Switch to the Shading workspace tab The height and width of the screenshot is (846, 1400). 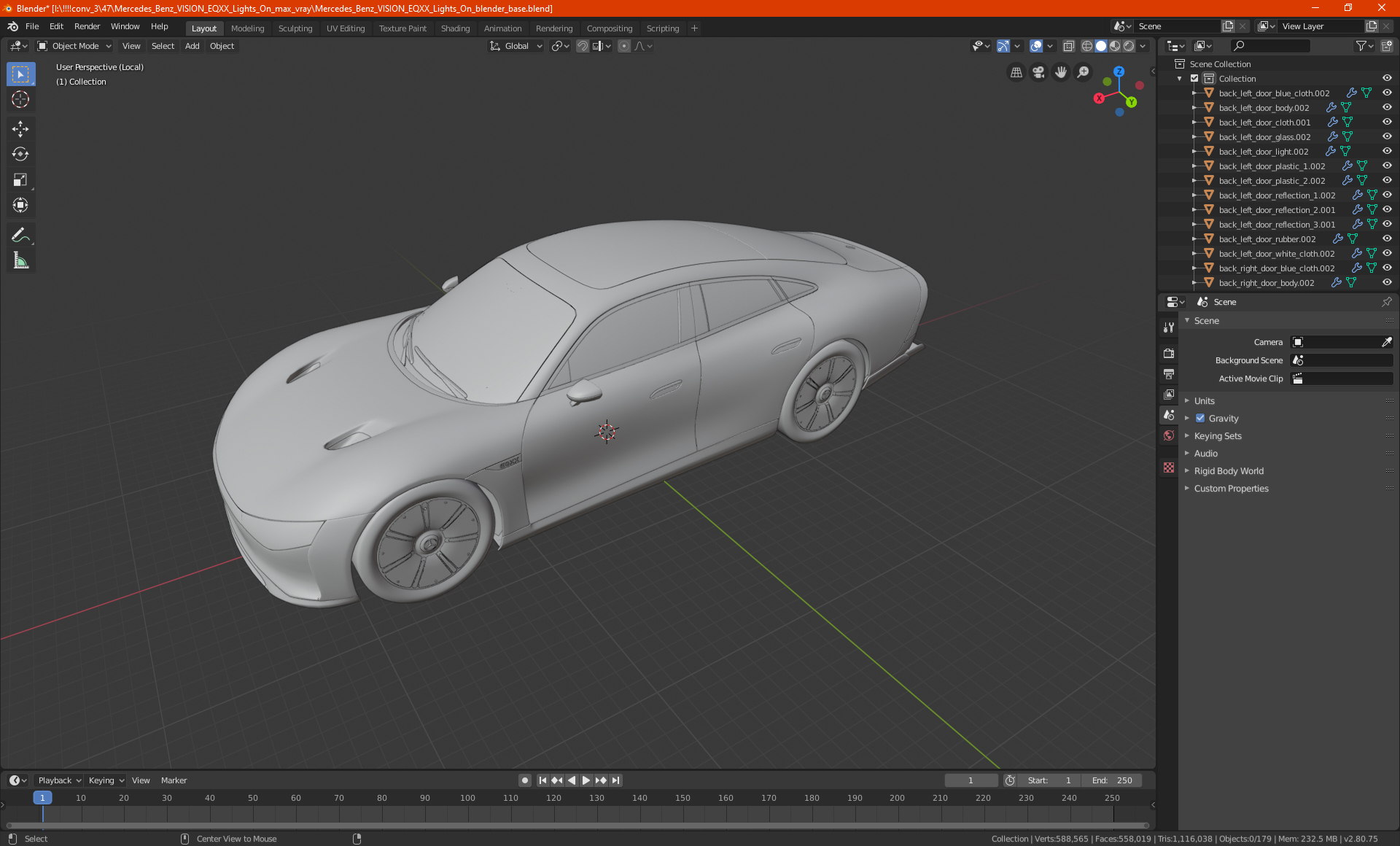(455, 28)
